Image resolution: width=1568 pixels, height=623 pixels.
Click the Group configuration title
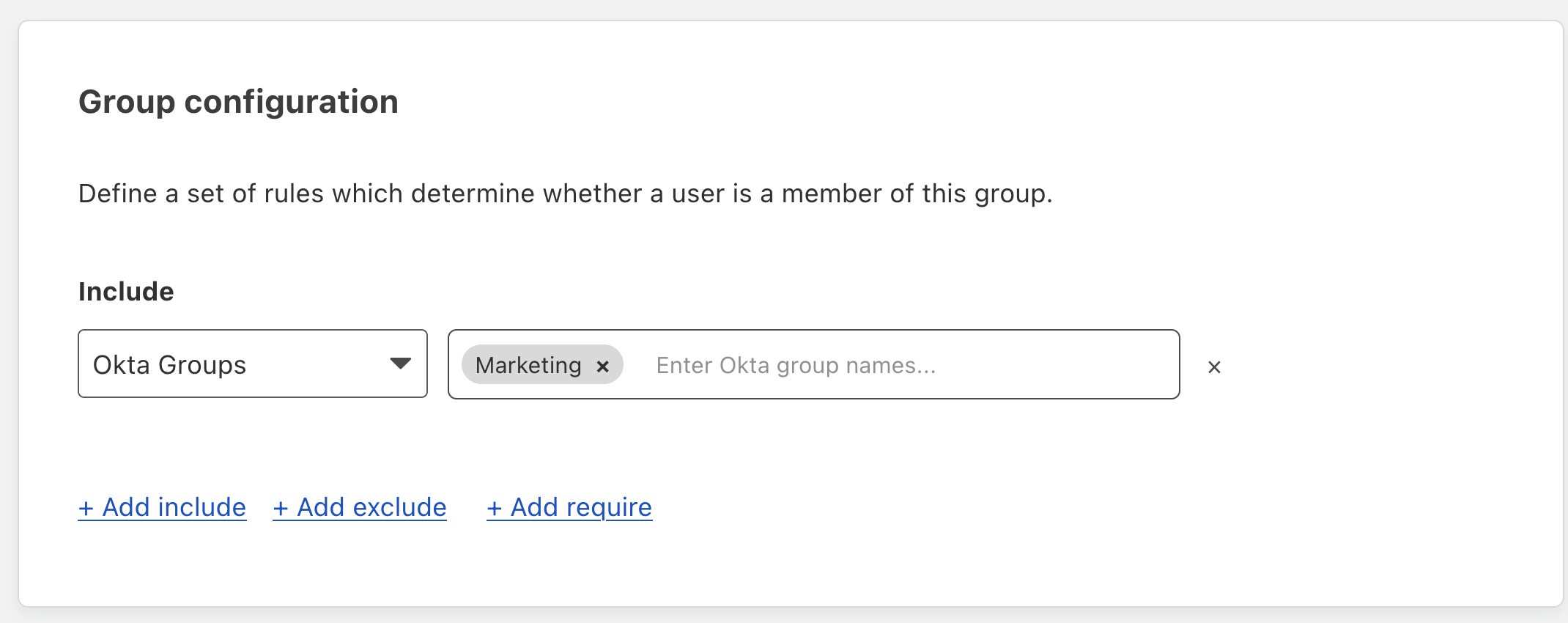(238, 102)
